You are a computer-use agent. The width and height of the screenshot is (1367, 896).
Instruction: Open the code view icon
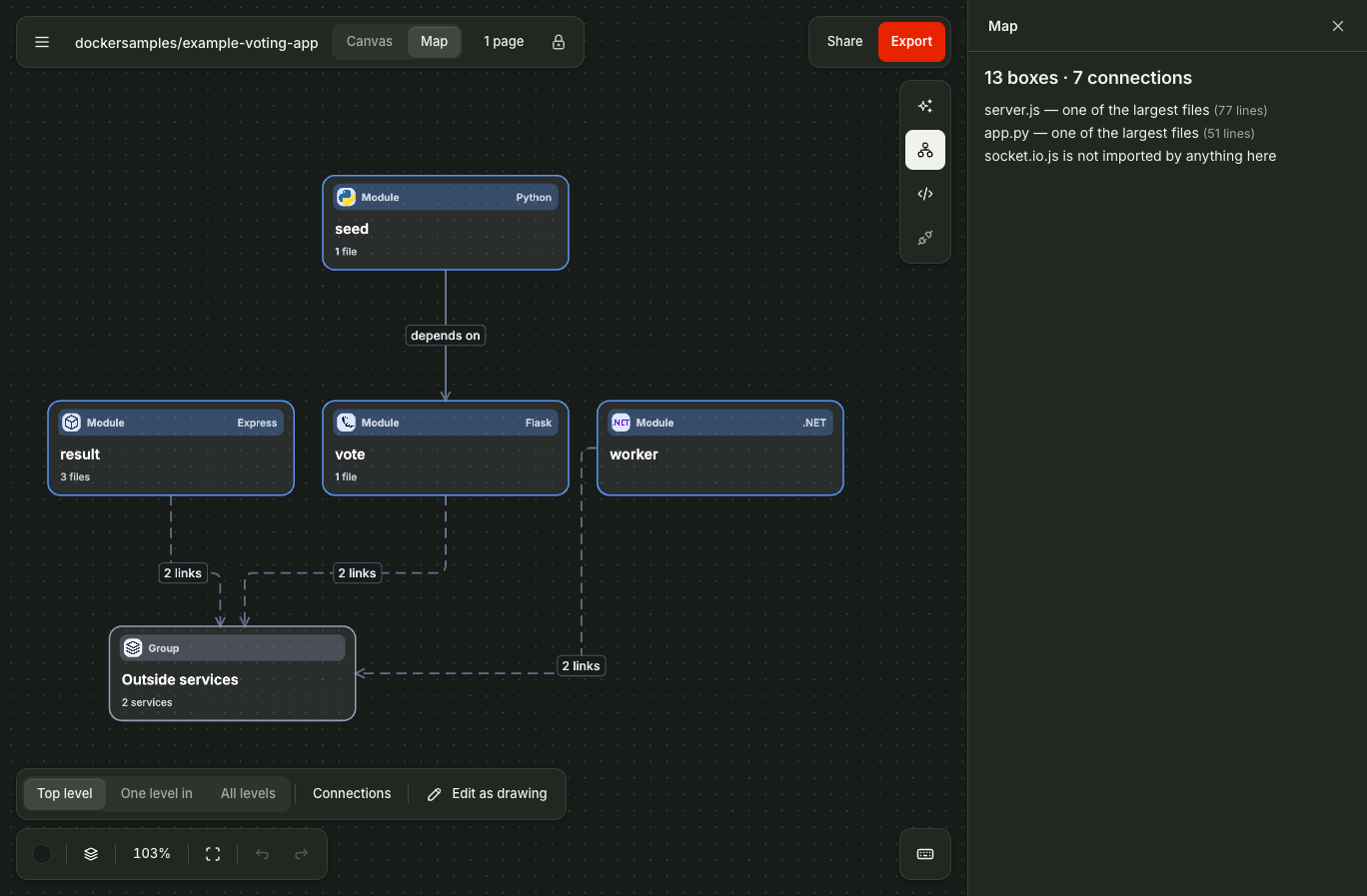[925, 194]
